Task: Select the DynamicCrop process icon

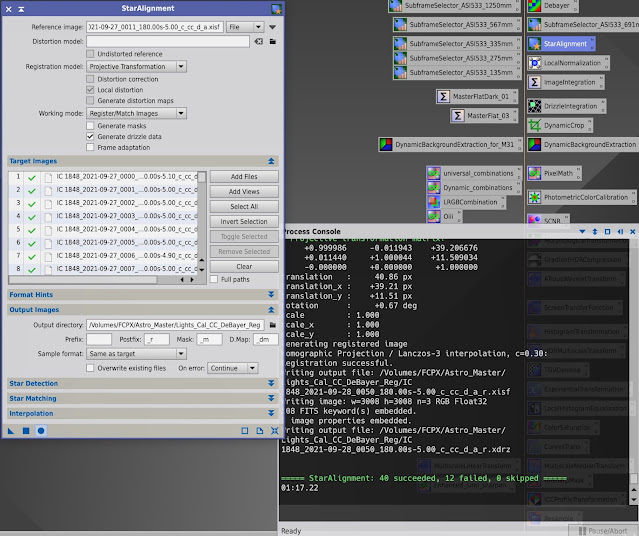Action: [560, 126]
